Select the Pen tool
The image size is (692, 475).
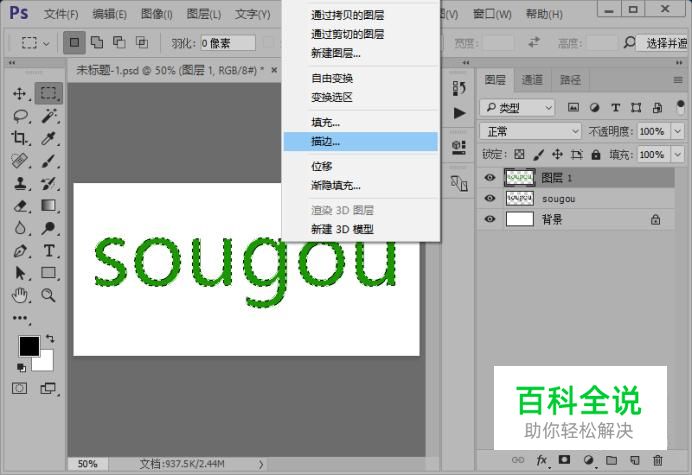pos(20,251)
